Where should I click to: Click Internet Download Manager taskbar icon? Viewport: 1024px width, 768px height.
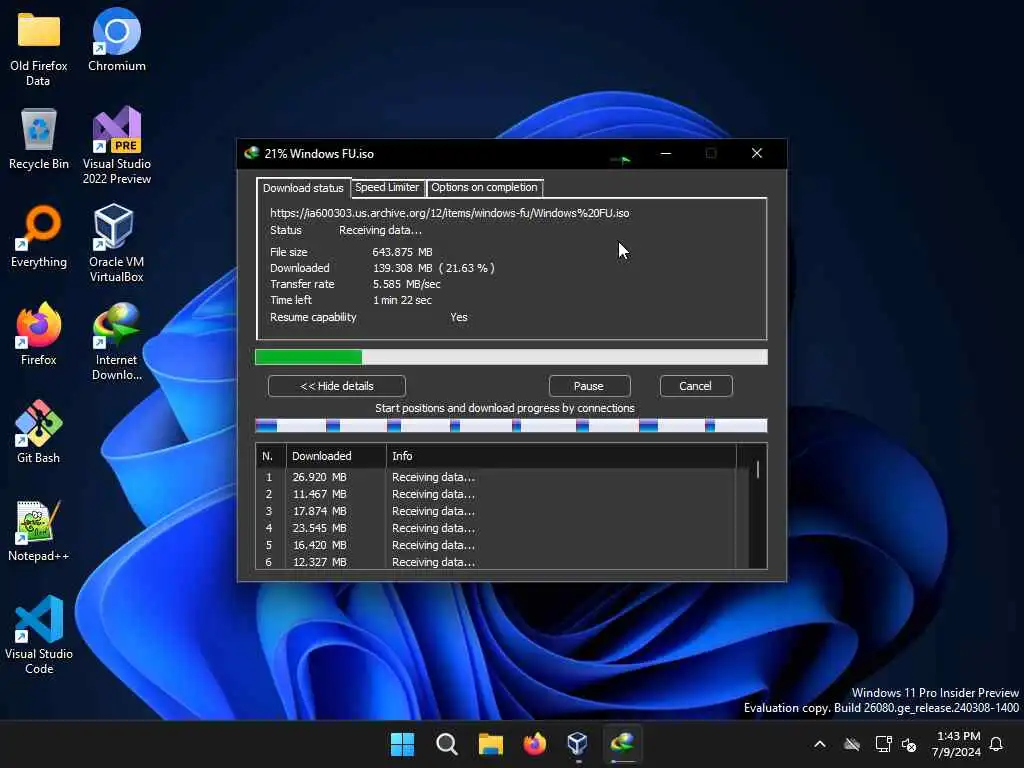(622, 744)
